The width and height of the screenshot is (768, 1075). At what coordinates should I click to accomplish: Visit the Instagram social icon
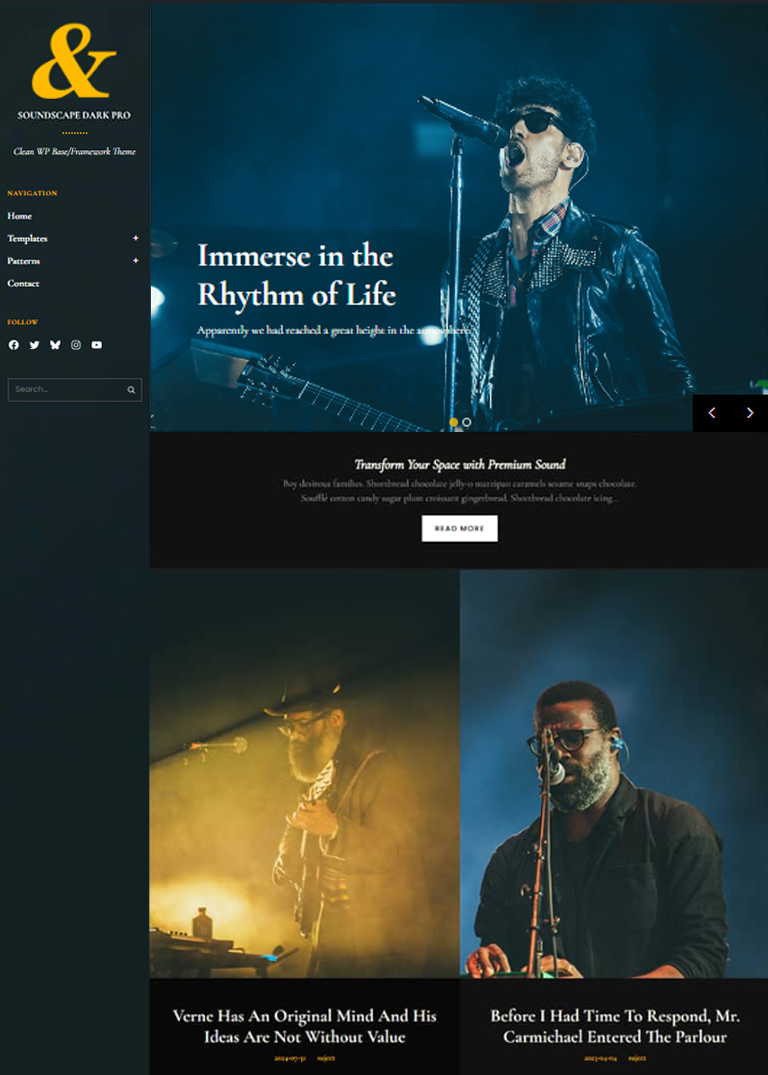(x=76, y=345)
